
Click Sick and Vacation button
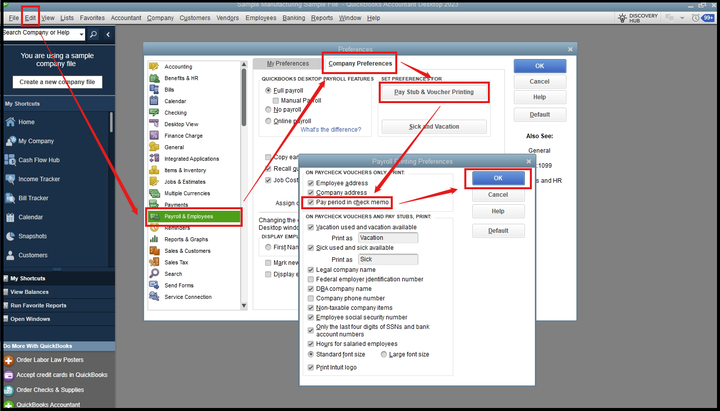pos(434,127)
